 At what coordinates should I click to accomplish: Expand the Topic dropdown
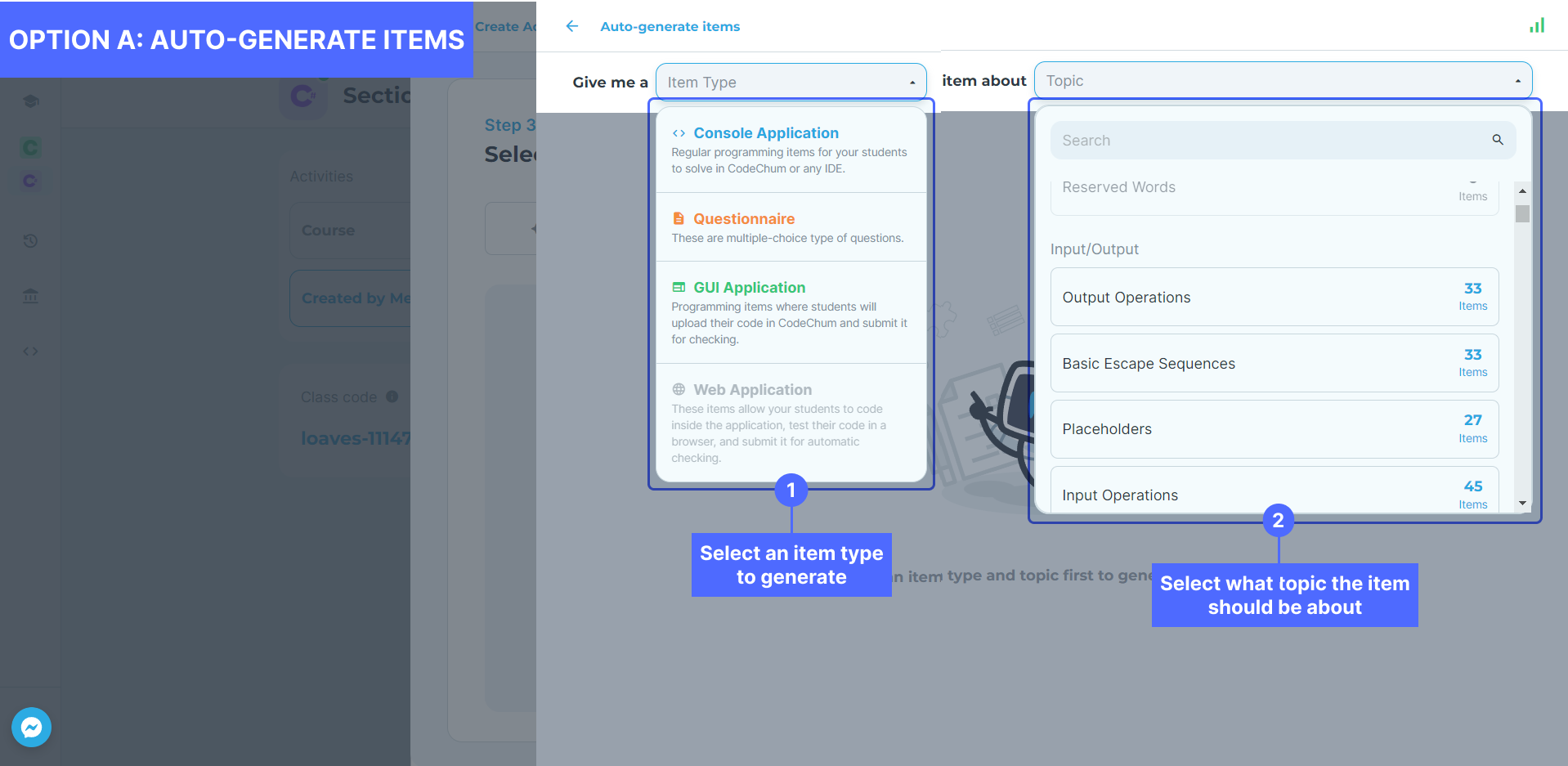[x=1282, y=81]
